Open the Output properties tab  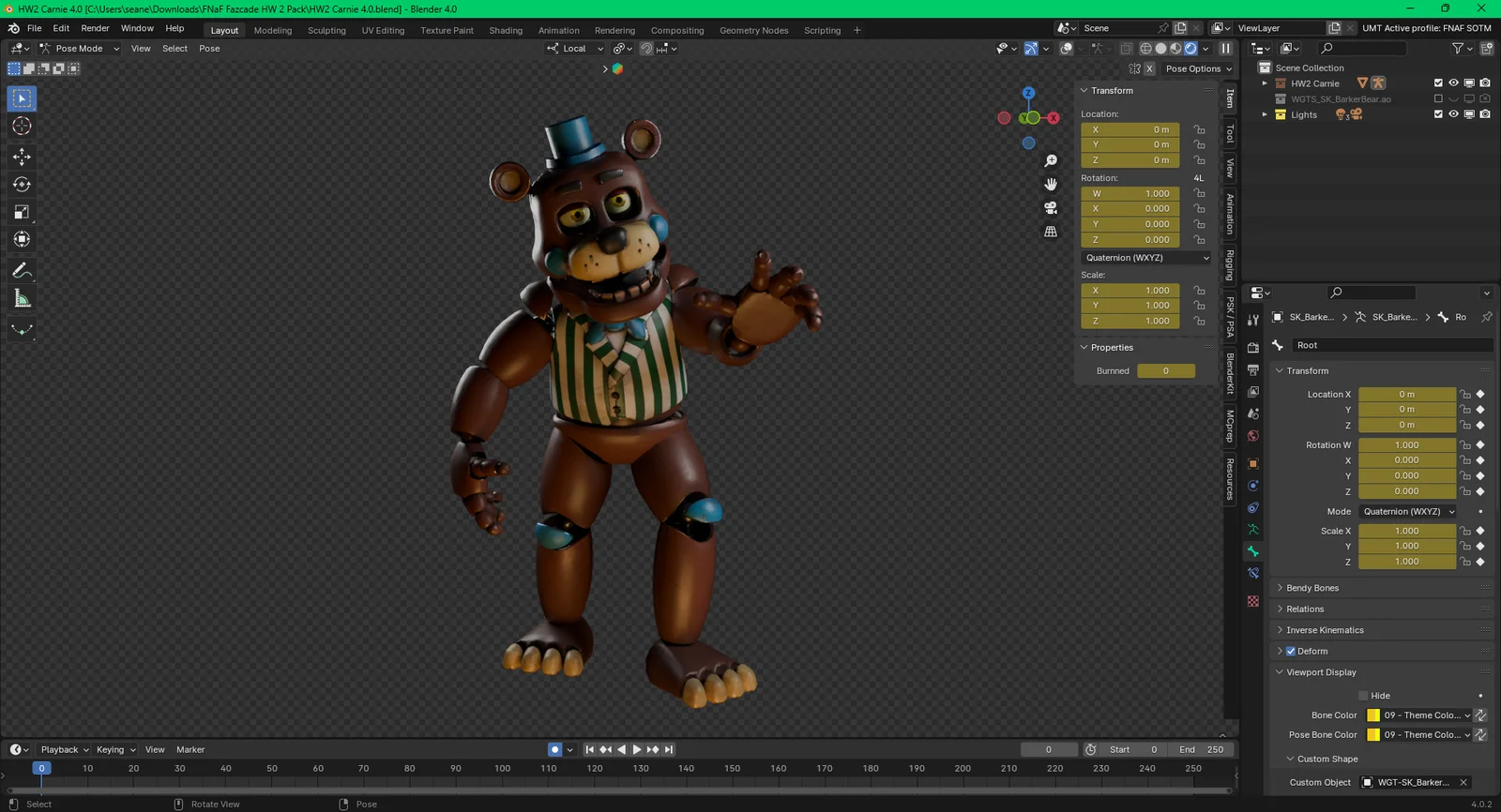pos(1253,370)
